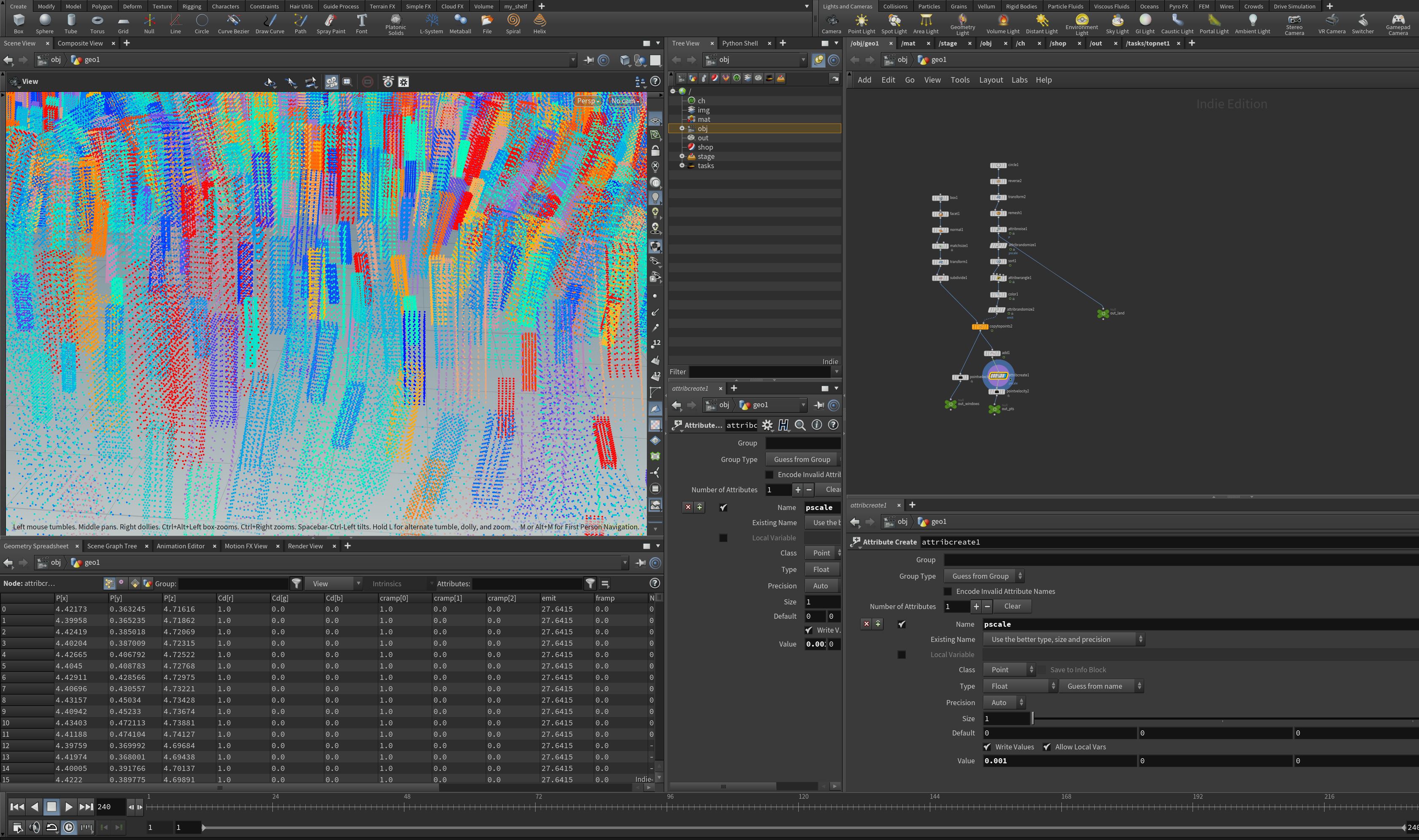The image size is (1419, 840).
Task: Open the Platonic Solids tool
Action: click(x=396, y=25)
